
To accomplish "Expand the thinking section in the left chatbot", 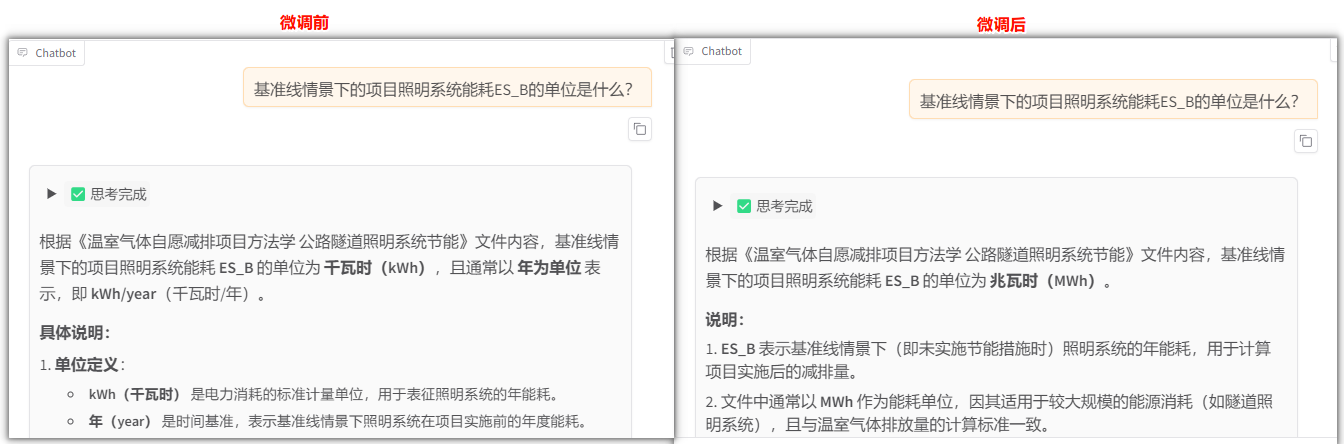I will [x=52, y=195].
